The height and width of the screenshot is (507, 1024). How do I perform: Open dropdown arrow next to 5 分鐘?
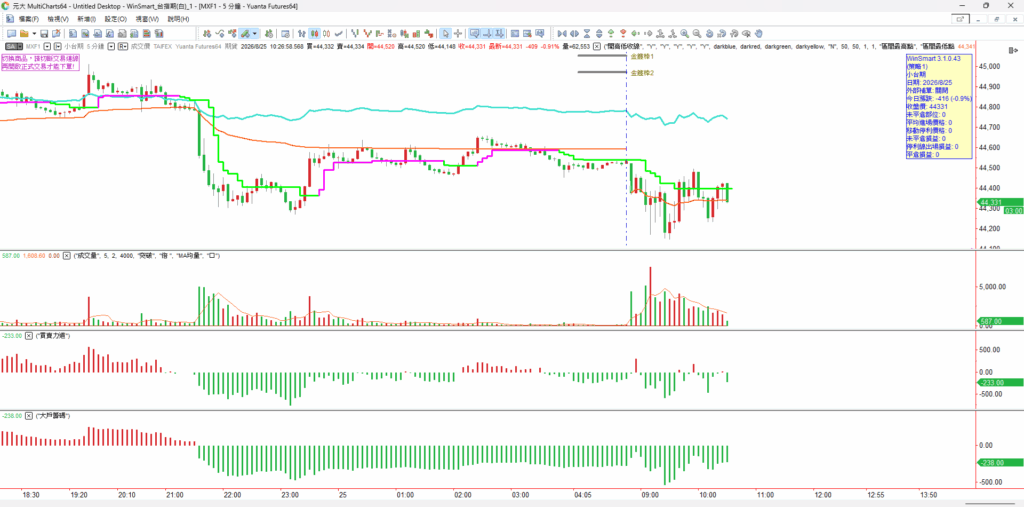tap(112, 46)
